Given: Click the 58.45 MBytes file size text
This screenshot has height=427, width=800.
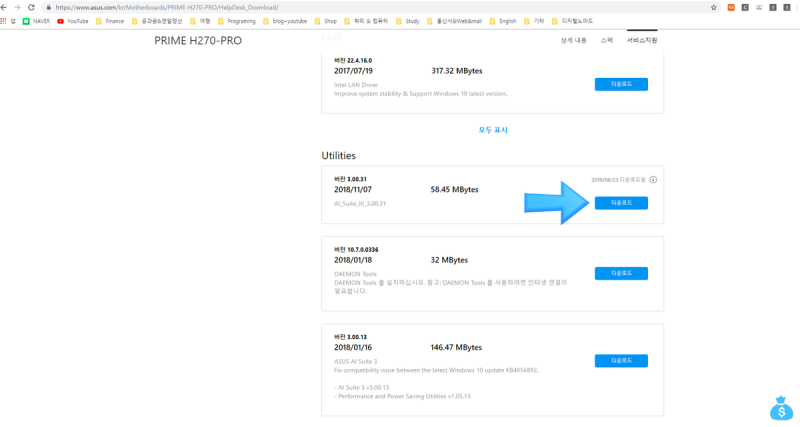Looking at the screenshot, I should coord(455,189).
